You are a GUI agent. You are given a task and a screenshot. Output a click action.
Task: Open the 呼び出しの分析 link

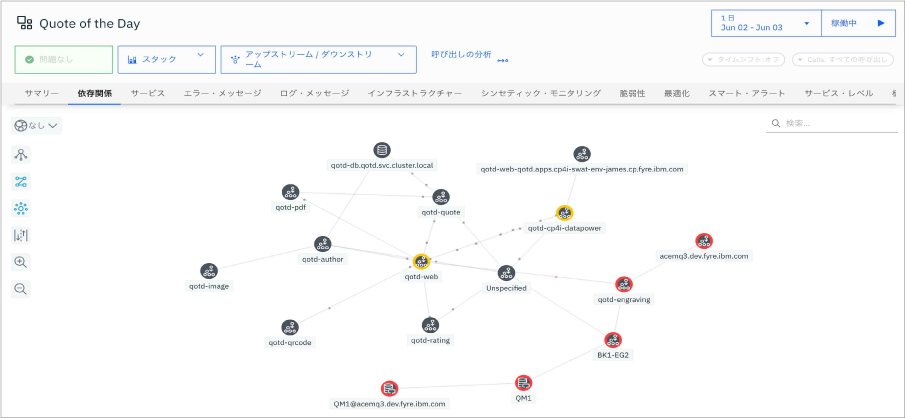coord(462,55)
